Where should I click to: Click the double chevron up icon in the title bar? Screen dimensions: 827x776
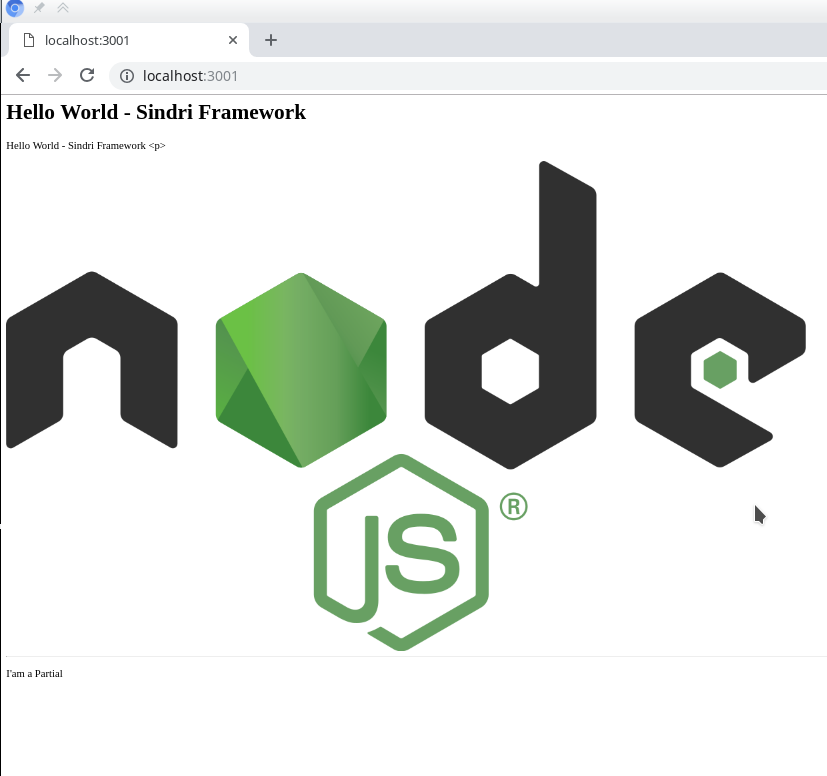tap(63, 8)
